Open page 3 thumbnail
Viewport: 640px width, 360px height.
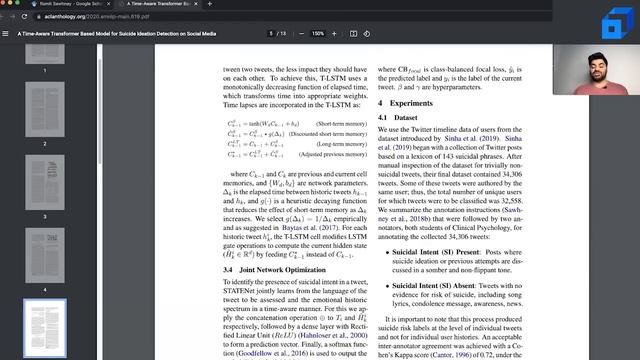tap(45, 182)
